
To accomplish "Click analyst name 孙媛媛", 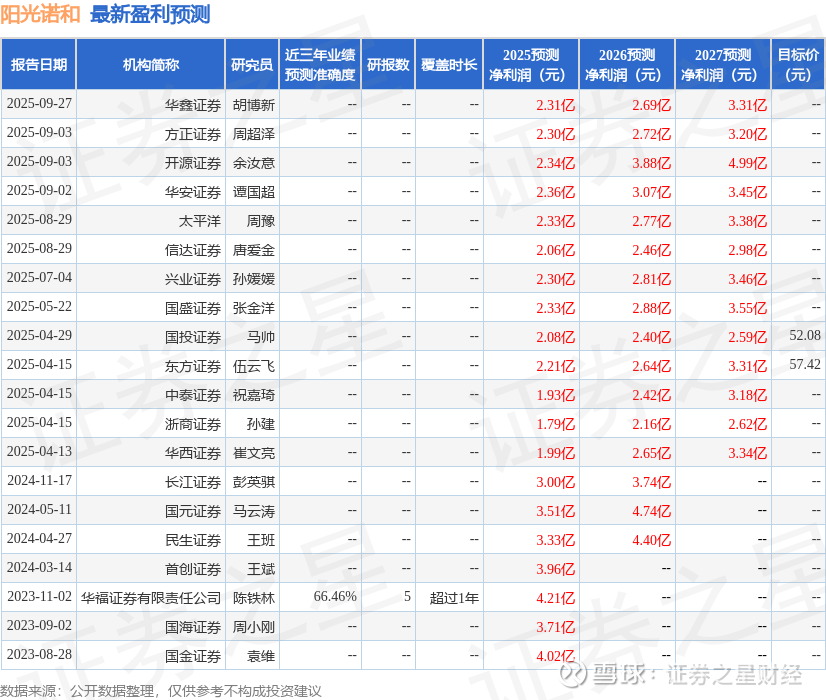I will click(x=254, y=279).
